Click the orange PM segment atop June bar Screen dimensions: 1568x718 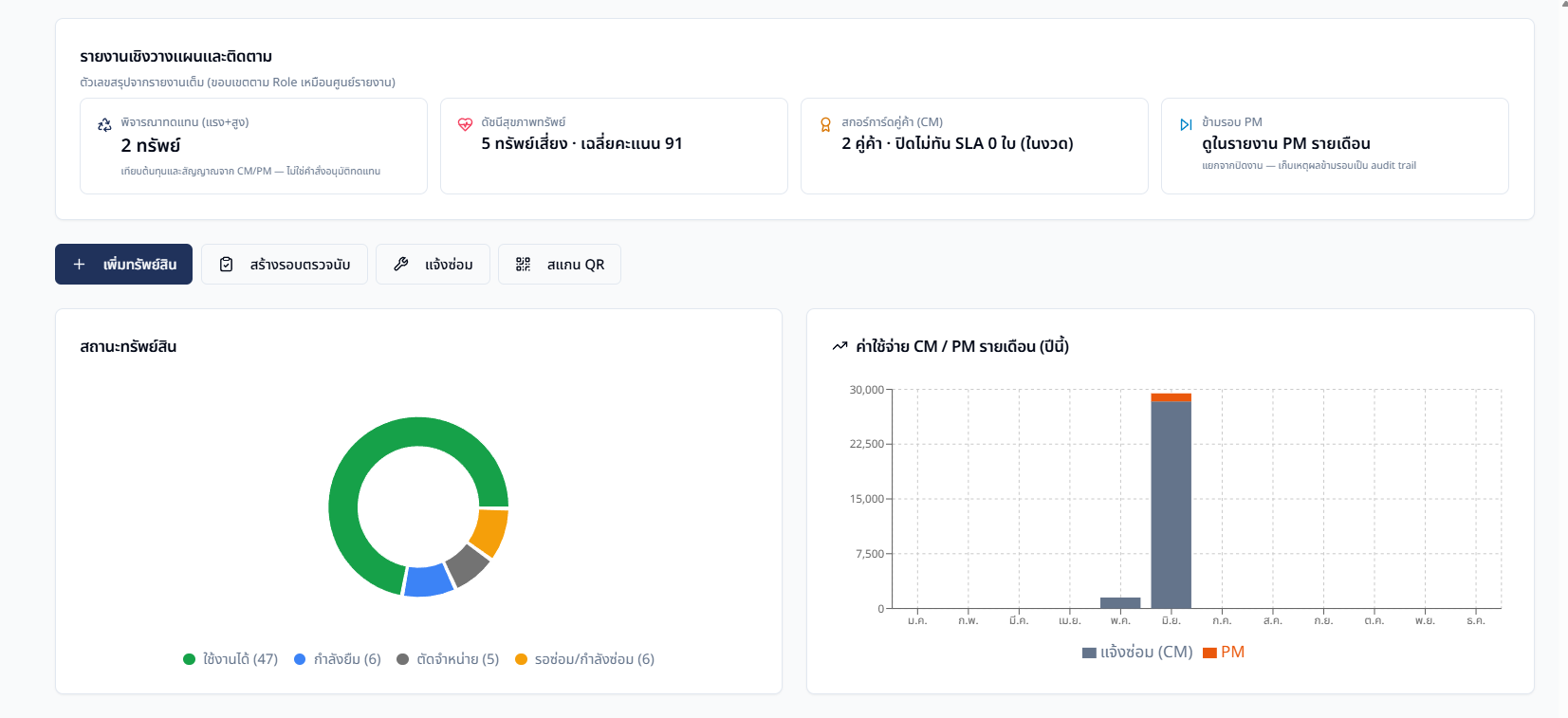coord(1171,397)
